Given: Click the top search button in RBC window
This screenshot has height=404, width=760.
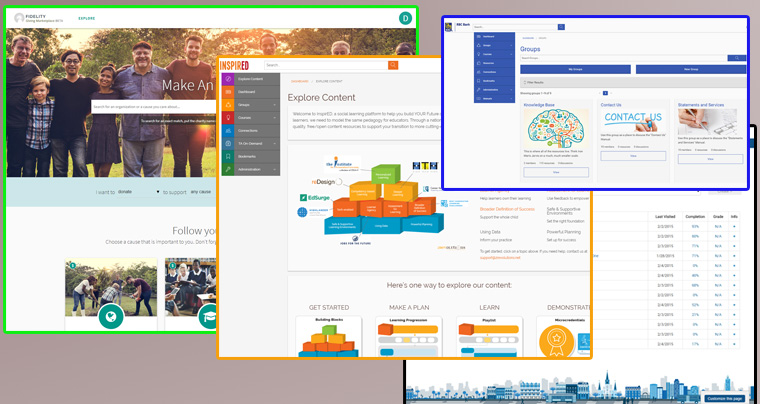Looking at the screenshot, I should click(561, 27).
